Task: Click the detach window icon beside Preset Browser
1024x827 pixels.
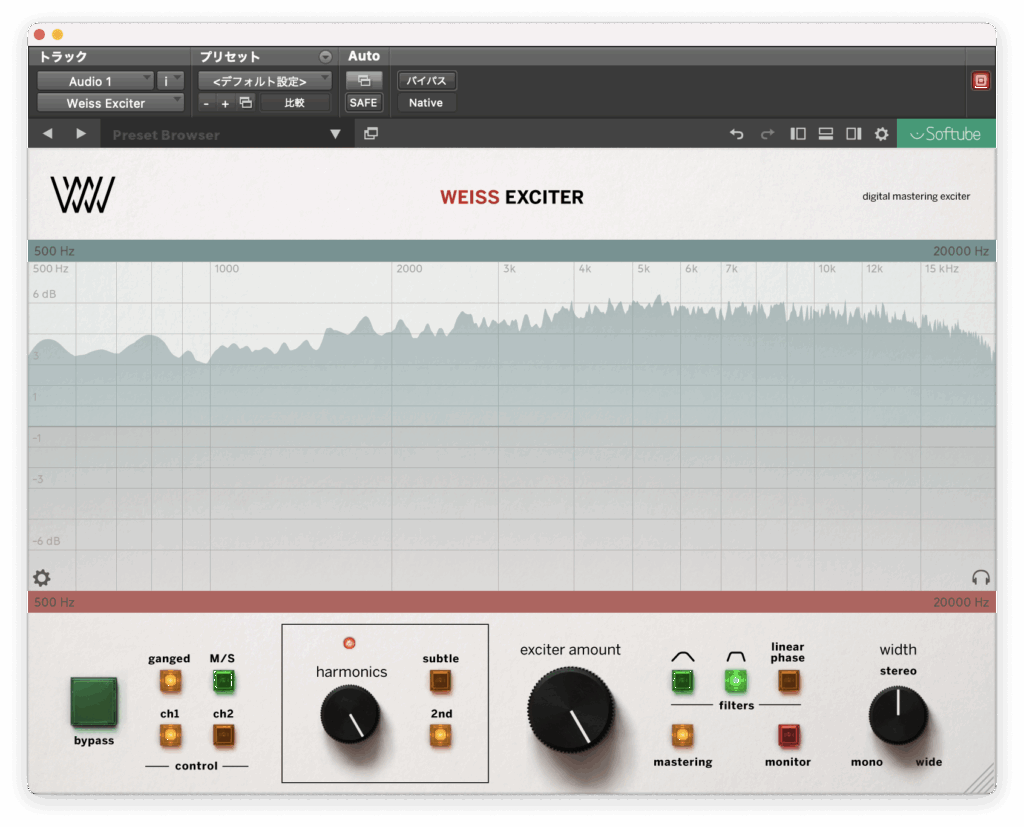Action: 371,134
